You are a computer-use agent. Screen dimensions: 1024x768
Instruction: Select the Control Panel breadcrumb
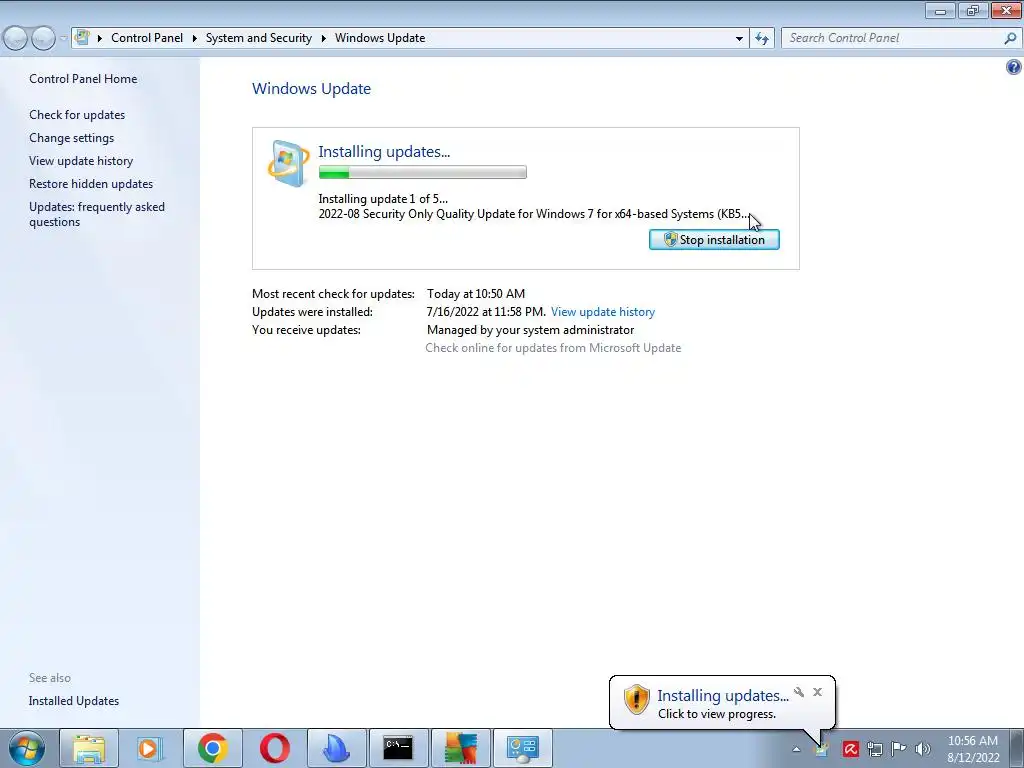pyautogui.click(x=147, y=38)
